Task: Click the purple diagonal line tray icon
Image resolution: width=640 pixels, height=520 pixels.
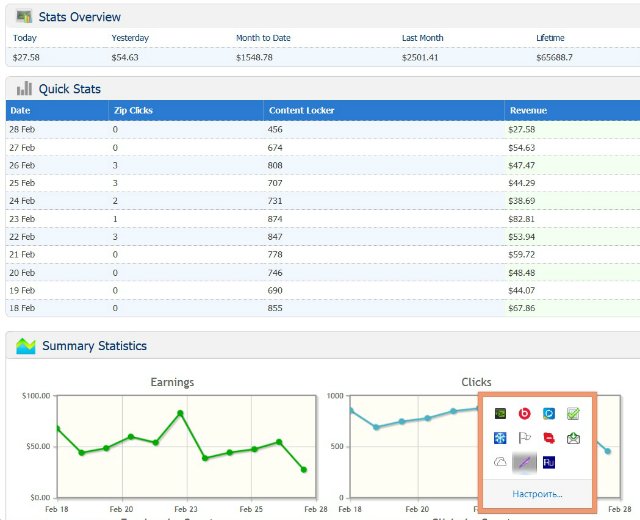Action: [x=524, y=462]
